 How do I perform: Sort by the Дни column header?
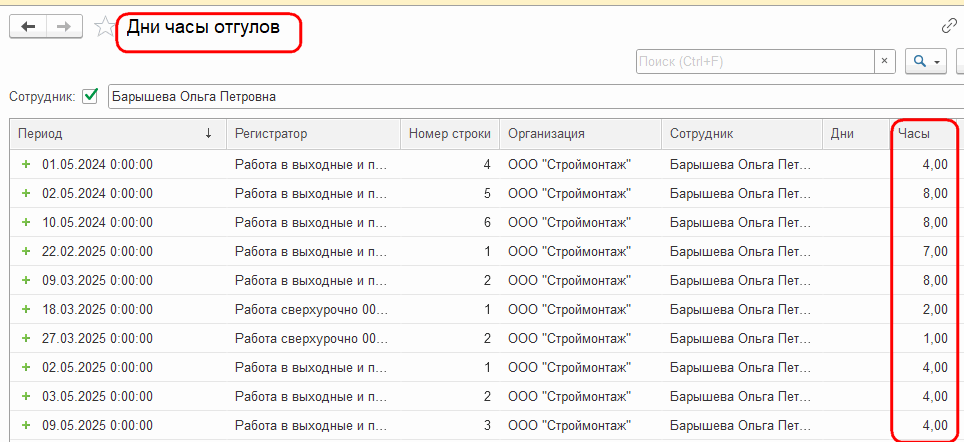click(x=856, y=134)
